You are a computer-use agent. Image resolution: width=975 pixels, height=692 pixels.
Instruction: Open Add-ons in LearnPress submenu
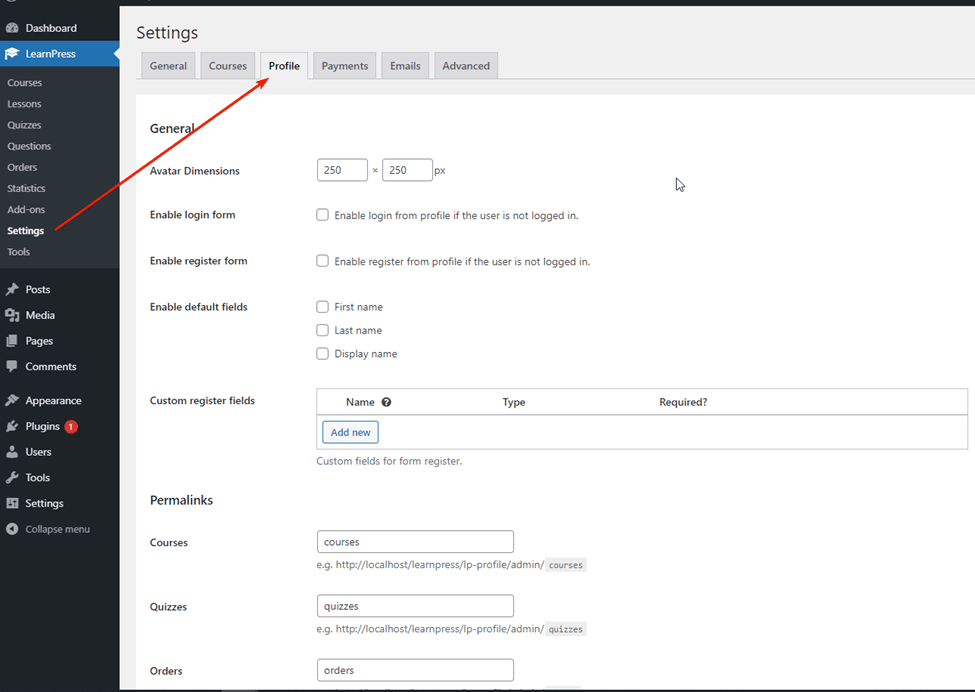[x=26, y=210]
